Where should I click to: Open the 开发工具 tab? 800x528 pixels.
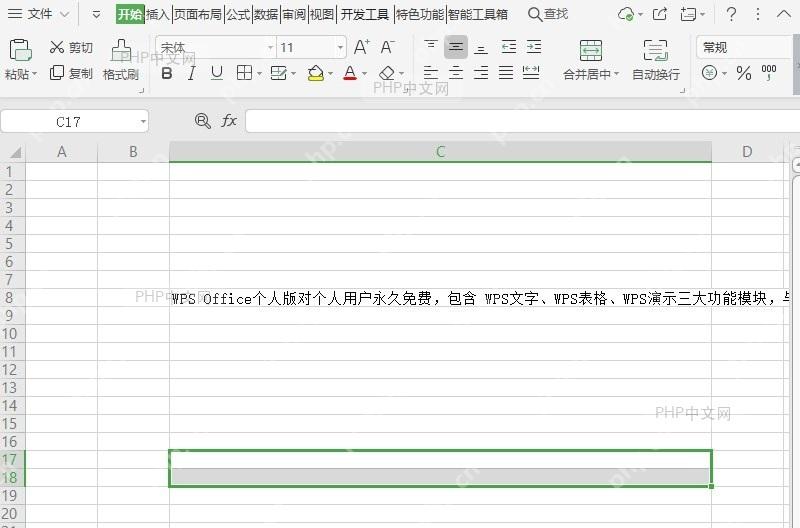(x=365, y=14)
